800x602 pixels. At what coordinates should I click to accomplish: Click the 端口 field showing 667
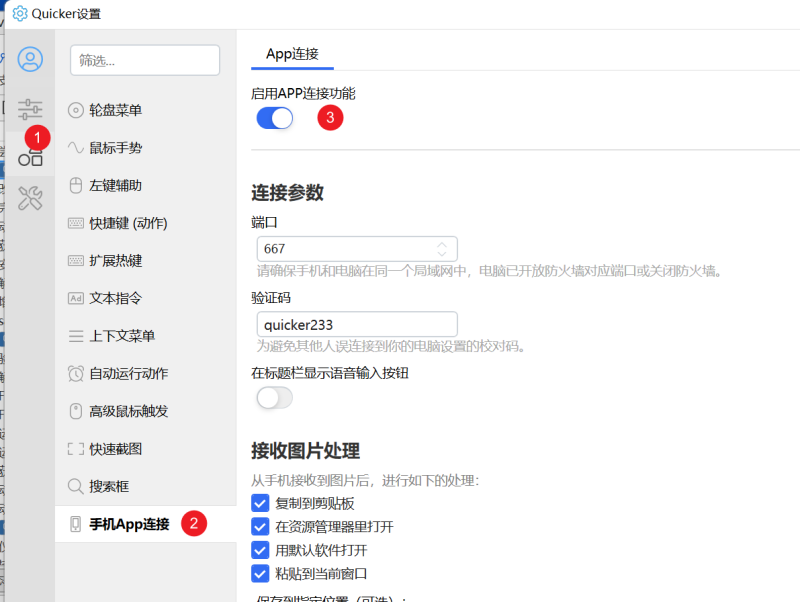(357, 249)
